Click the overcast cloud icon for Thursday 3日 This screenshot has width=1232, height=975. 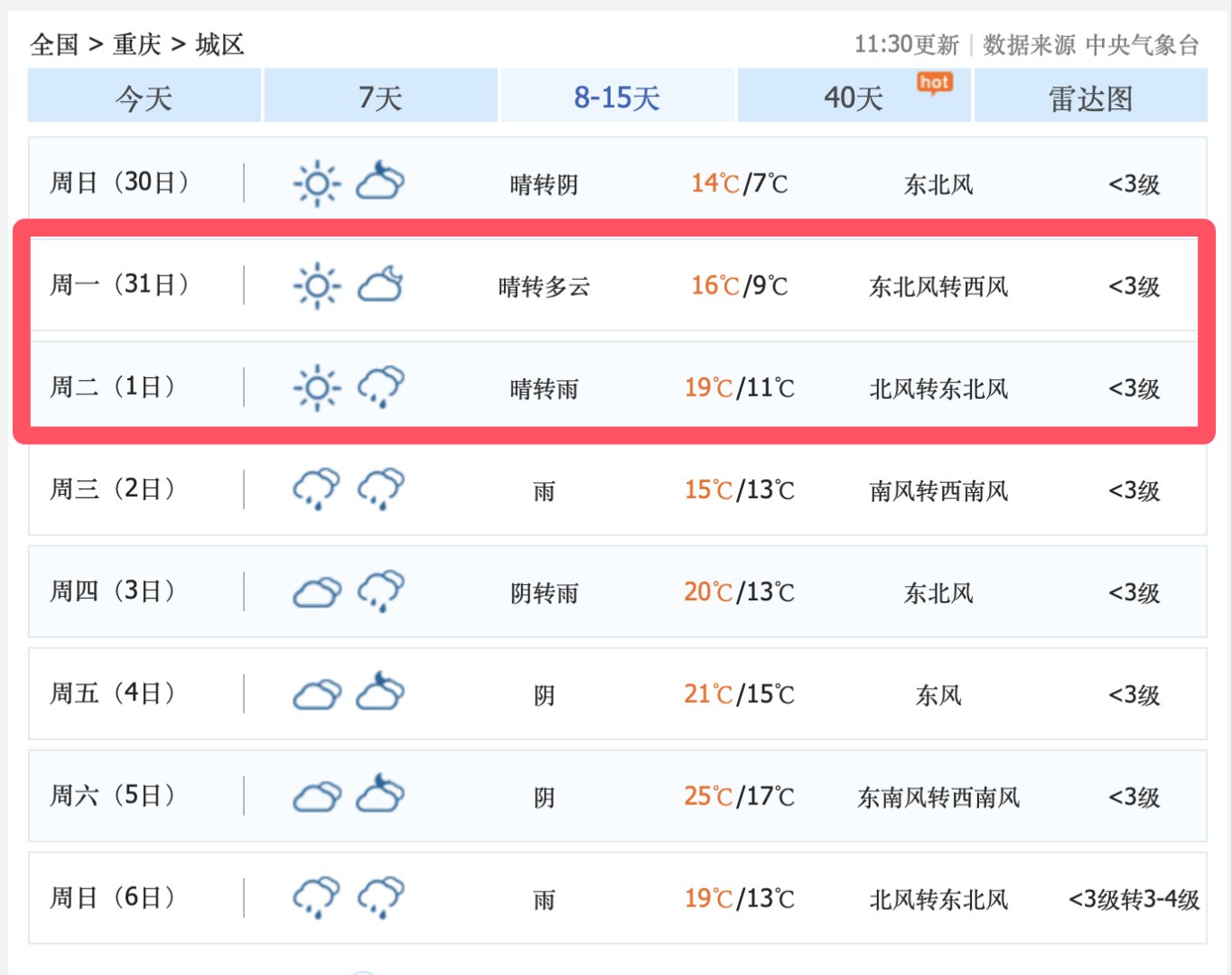click(317, 592)
